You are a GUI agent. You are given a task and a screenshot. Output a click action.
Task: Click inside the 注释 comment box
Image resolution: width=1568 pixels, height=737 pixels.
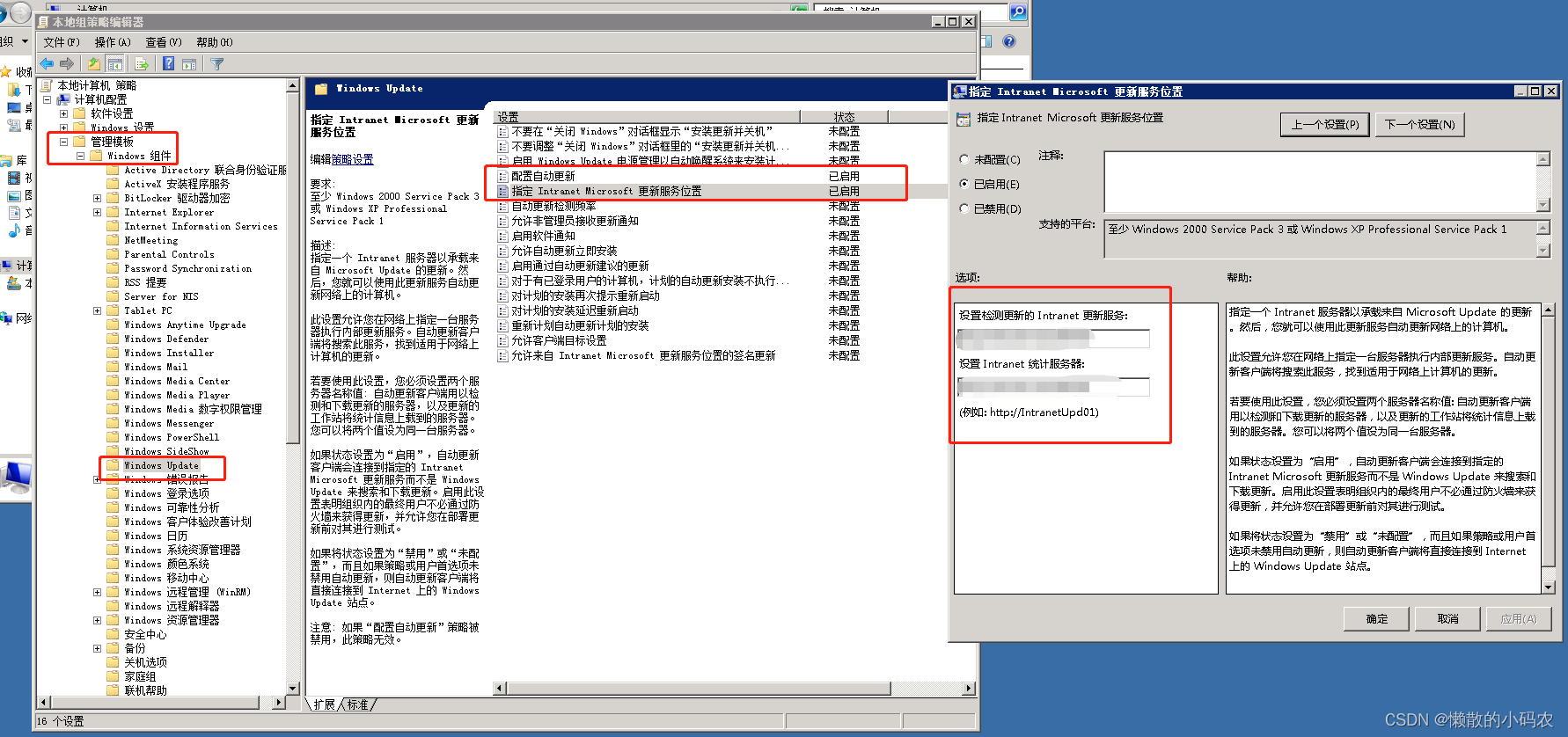[1320, 182]
